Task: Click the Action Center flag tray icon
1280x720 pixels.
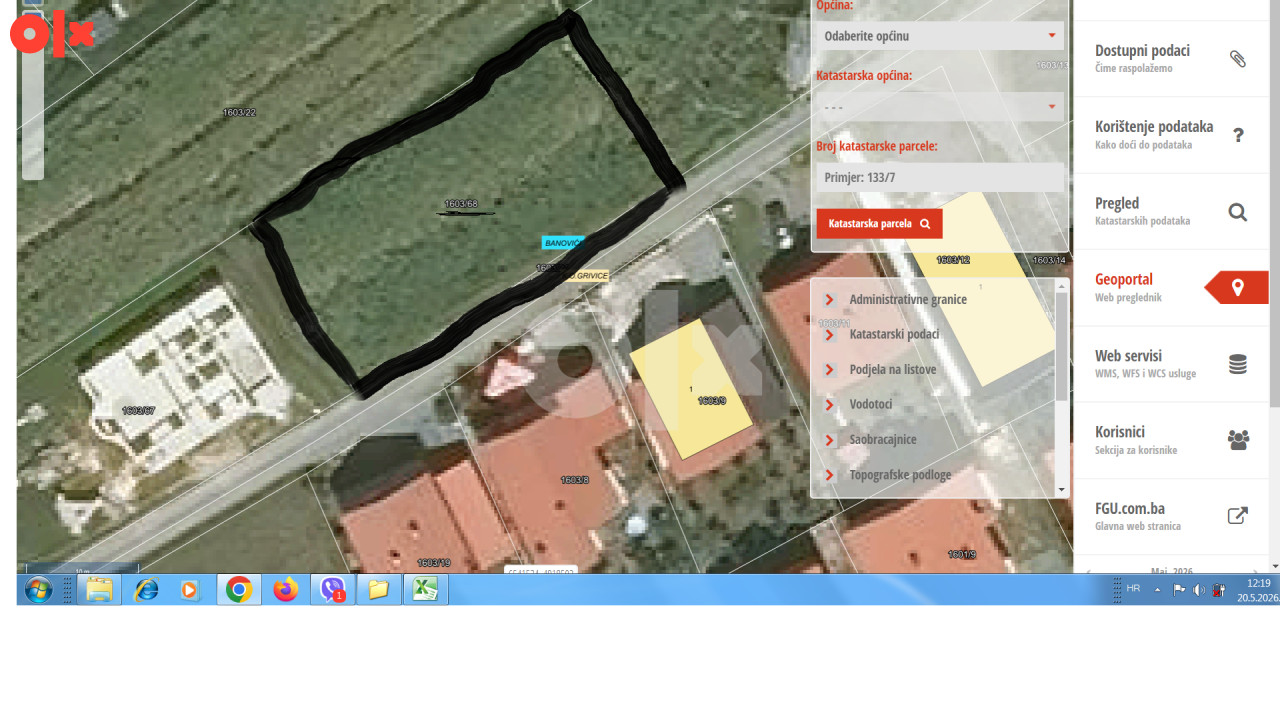Action: (x=1179, y=590)
